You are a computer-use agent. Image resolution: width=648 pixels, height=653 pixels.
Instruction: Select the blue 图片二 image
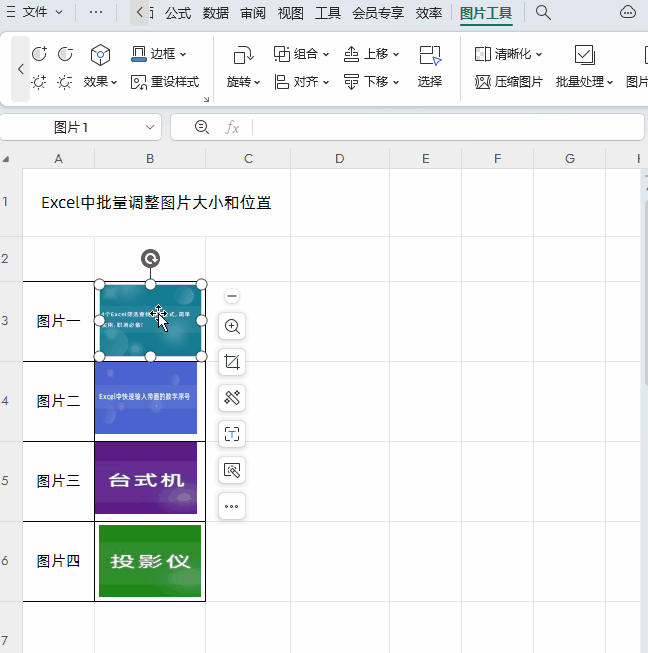146,398
